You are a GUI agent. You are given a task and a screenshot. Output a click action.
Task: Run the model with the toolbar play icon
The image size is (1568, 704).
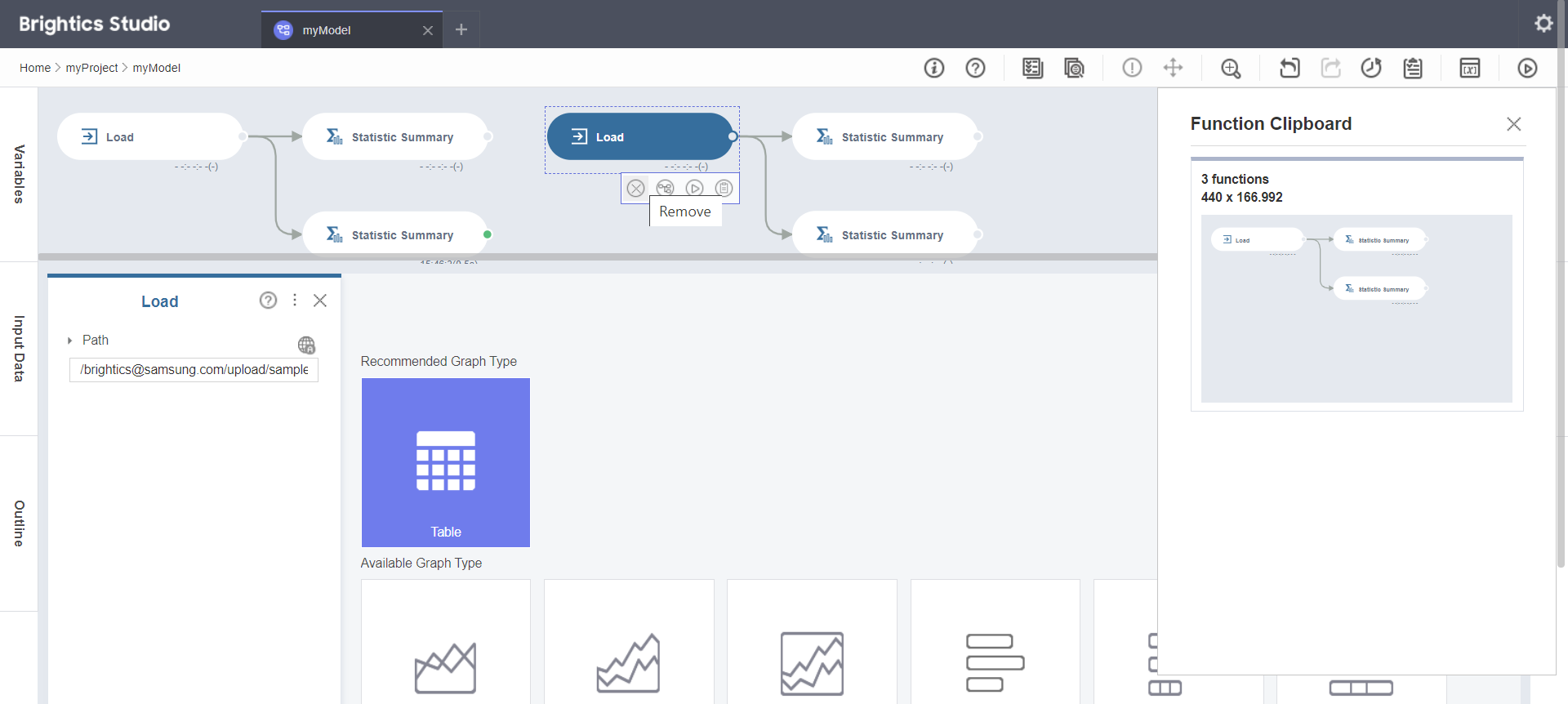[1527, 68]
